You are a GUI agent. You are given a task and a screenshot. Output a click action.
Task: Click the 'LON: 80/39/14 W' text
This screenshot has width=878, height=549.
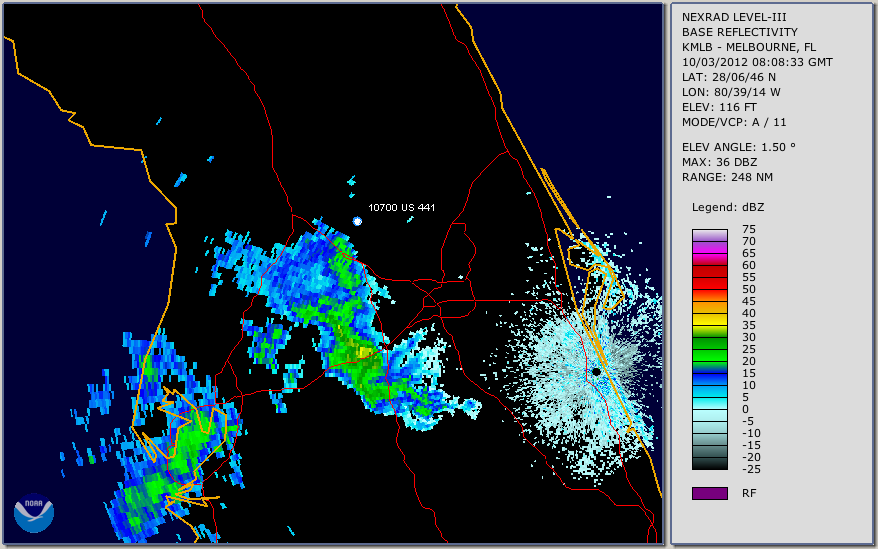[731, 92]
